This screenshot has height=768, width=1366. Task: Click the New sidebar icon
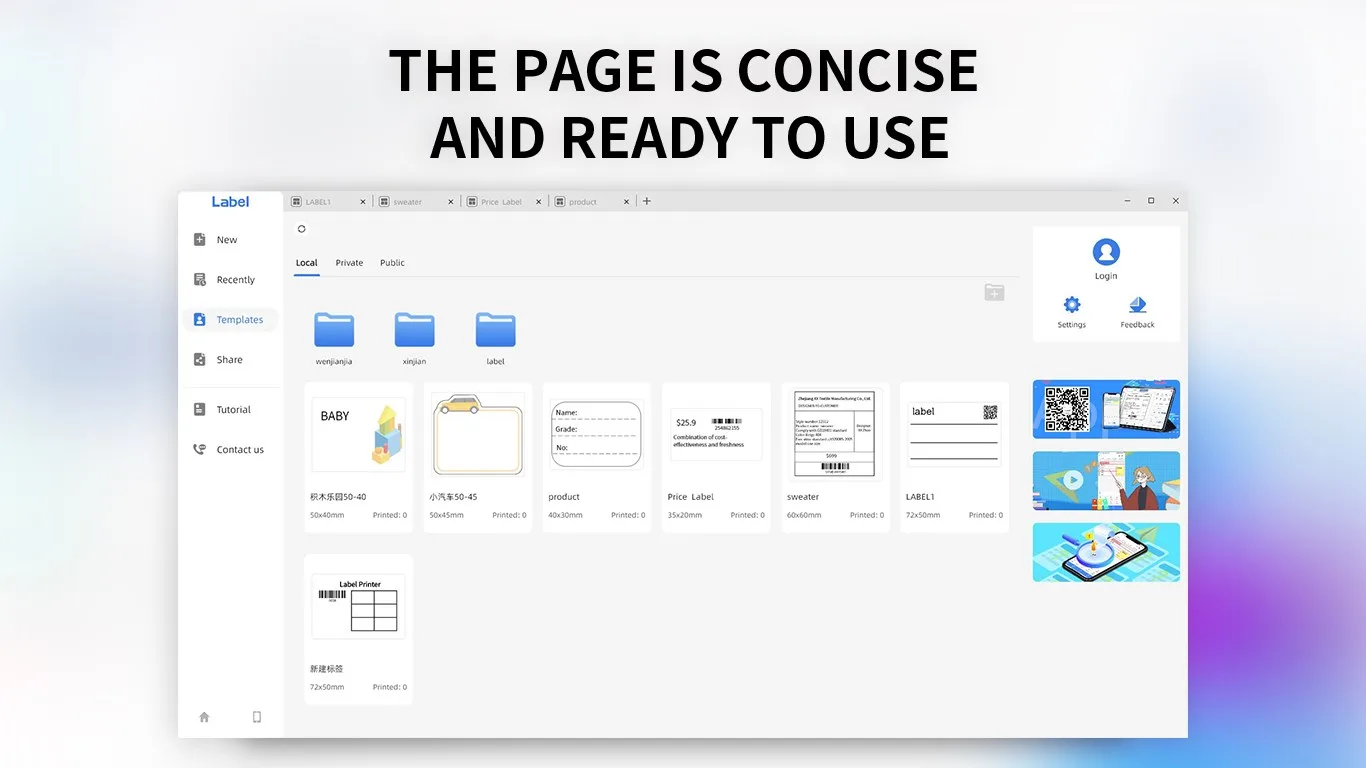tap(200, 240)
